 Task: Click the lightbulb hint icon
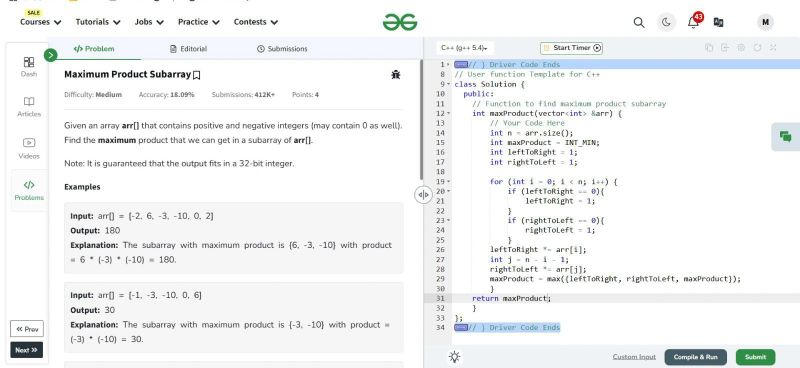point(455,357)
